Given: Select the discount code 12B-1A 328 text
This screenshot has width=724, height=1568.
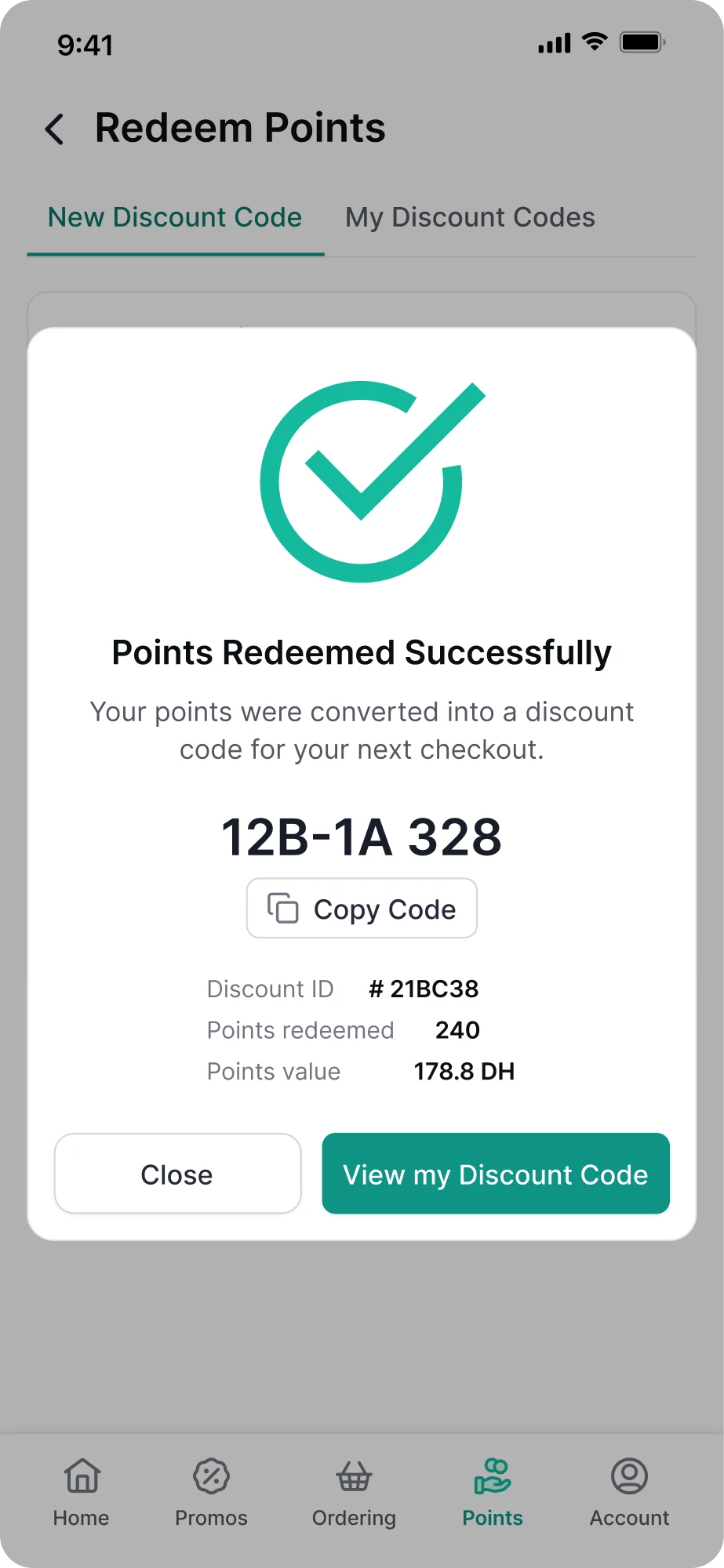Looking at the screenshot, I should 362,837.
